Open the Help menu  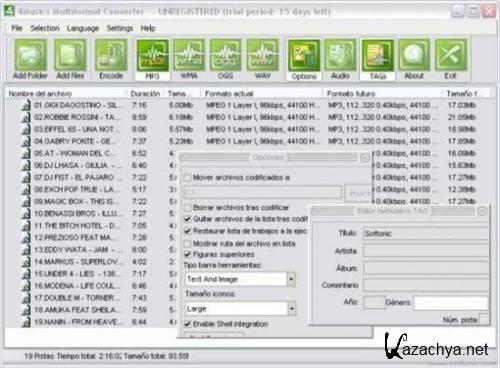[x=148, y=28]
